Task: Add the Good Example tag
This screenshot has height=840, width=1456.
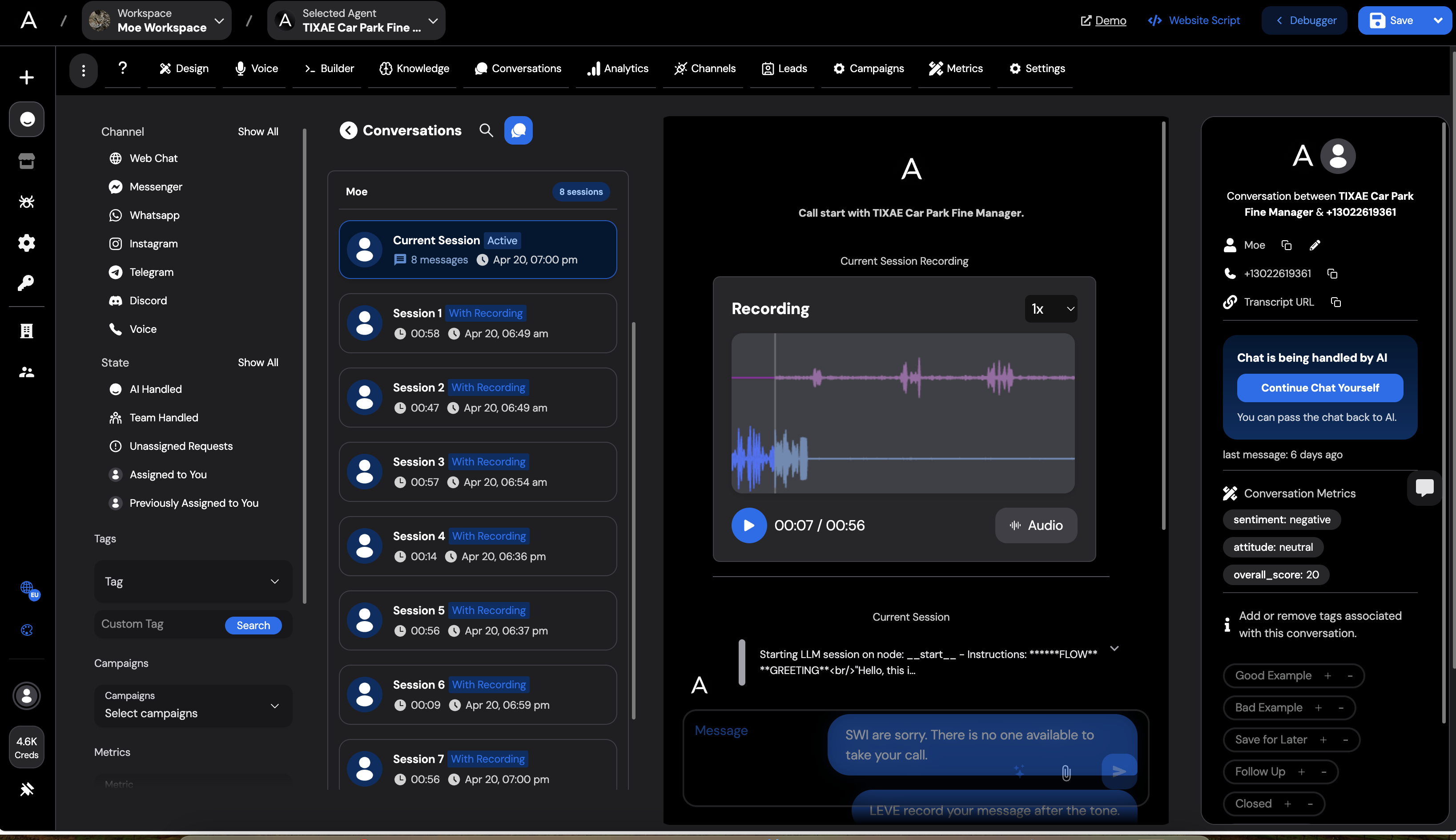Action: click(1328, 675)
